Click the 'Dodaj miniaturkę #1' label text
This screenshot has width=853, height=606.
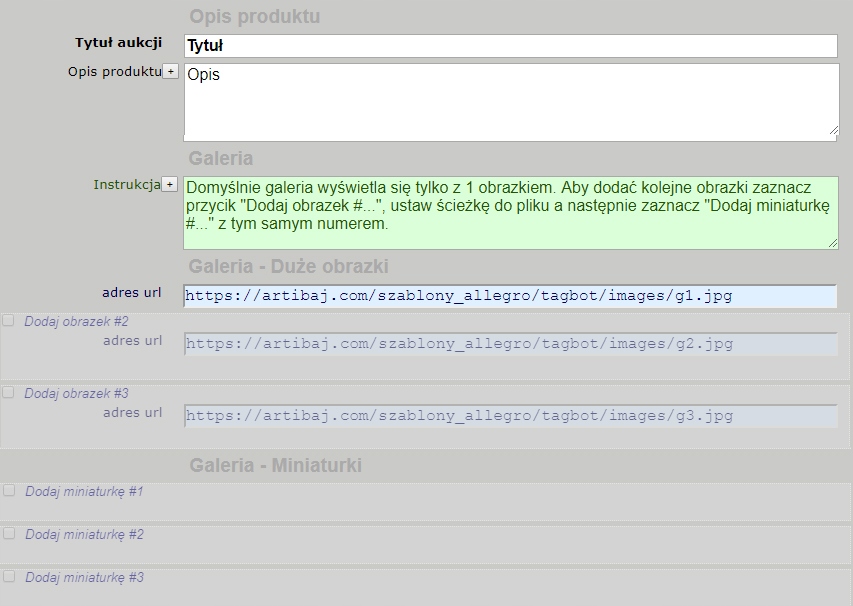84,492
